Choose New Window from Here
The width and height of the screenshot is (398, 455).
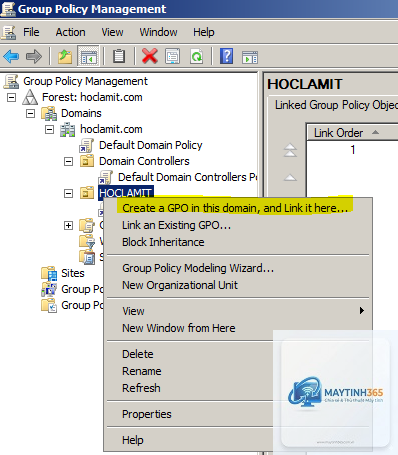pos(238,328)
